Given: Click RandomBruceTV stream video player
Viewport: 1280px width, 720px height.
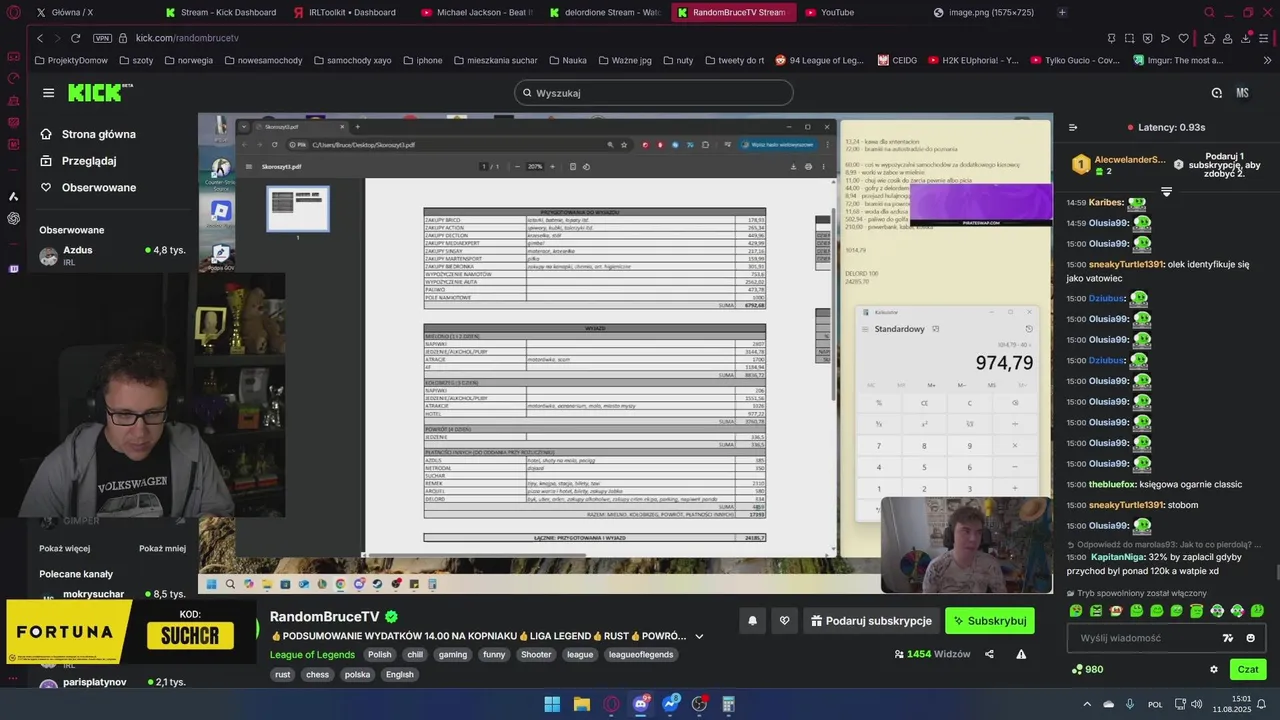Looking at the screenshot, I should pyautogui.click(x=625, y=353).
